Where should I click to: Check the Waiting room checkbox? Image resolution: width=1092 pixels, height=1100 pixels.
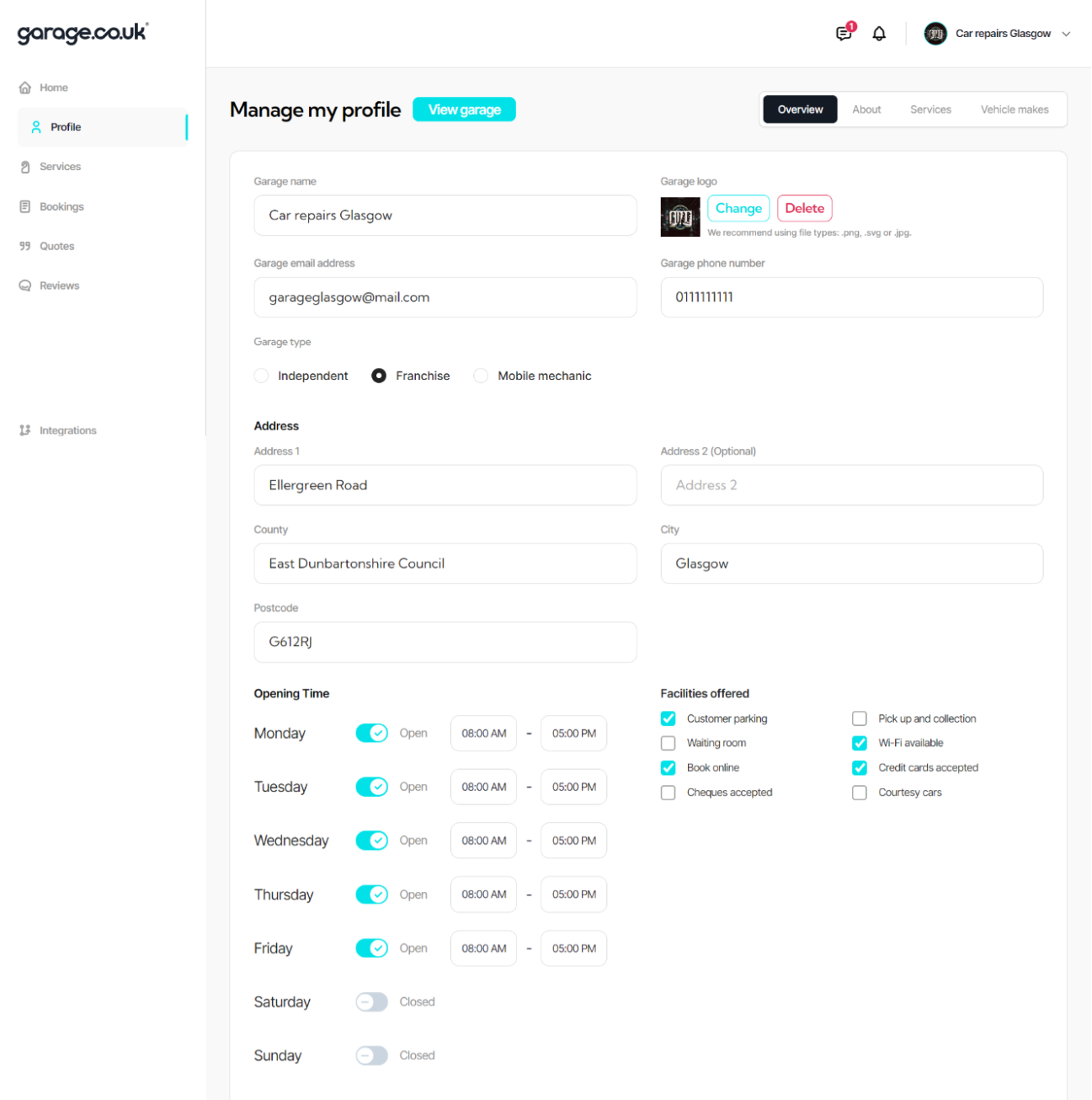(x=669, y=743)
